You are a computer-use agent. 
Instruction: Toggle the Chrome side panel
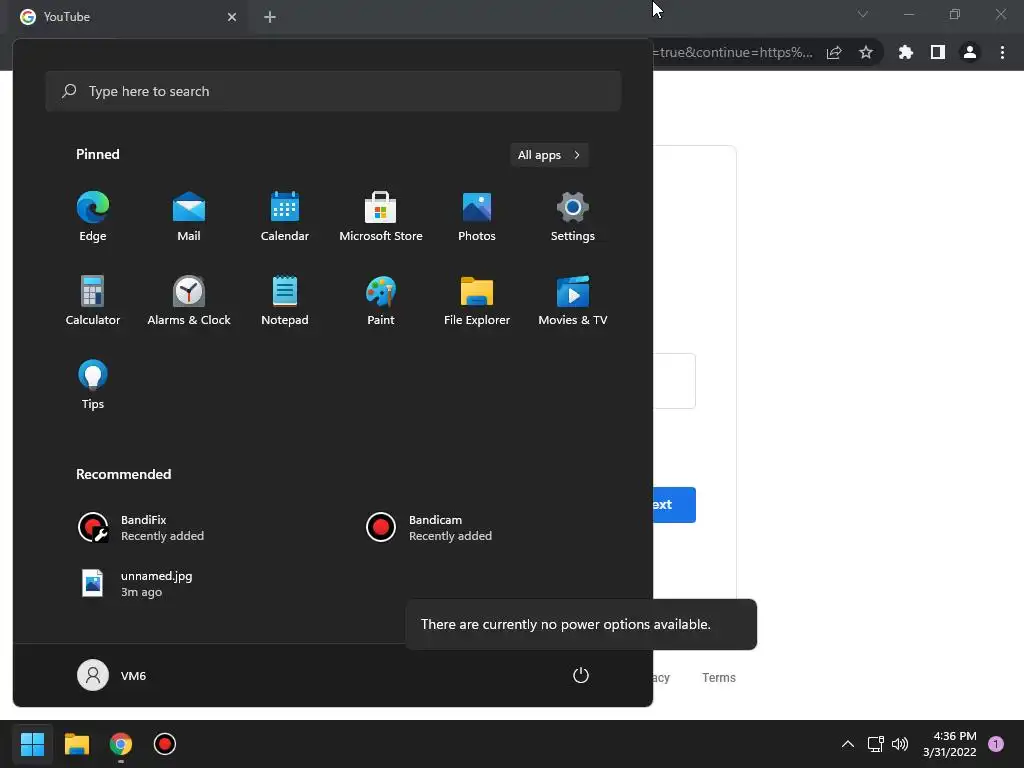(x=938, y=52)
